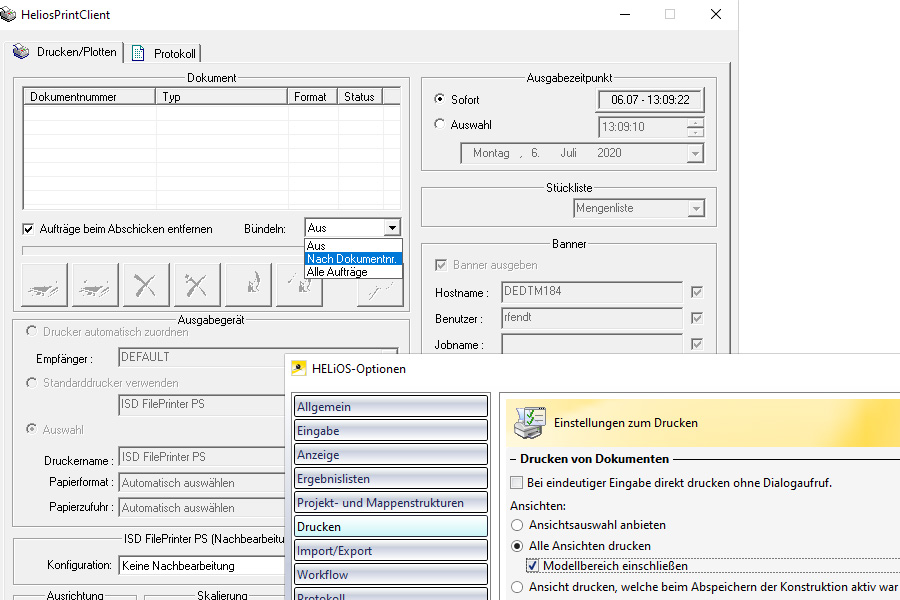Pick Alle Aufträge in the Bündeln list
Screen dimensions: 900x600
(337, 272)
